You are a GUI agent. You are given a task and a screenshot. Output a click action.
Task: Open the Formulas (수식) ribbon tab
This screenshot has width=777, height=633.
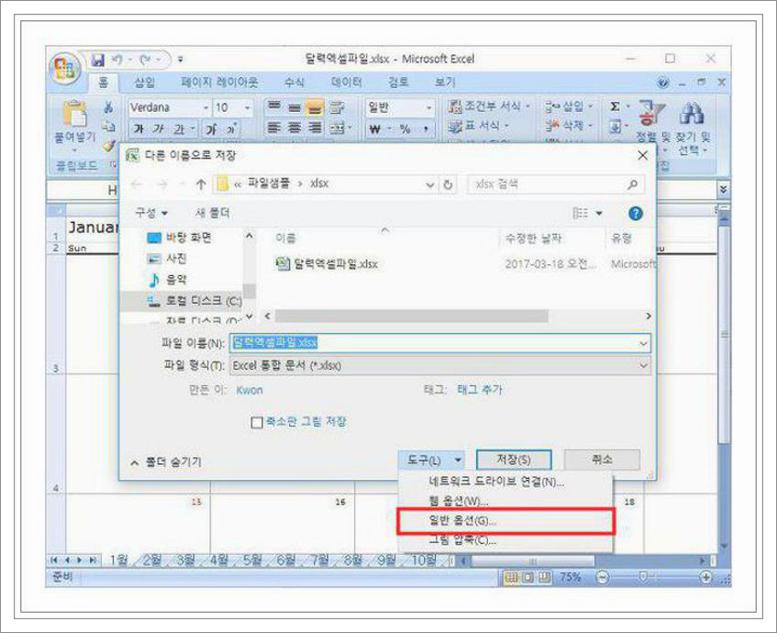(x=294, y=82)
